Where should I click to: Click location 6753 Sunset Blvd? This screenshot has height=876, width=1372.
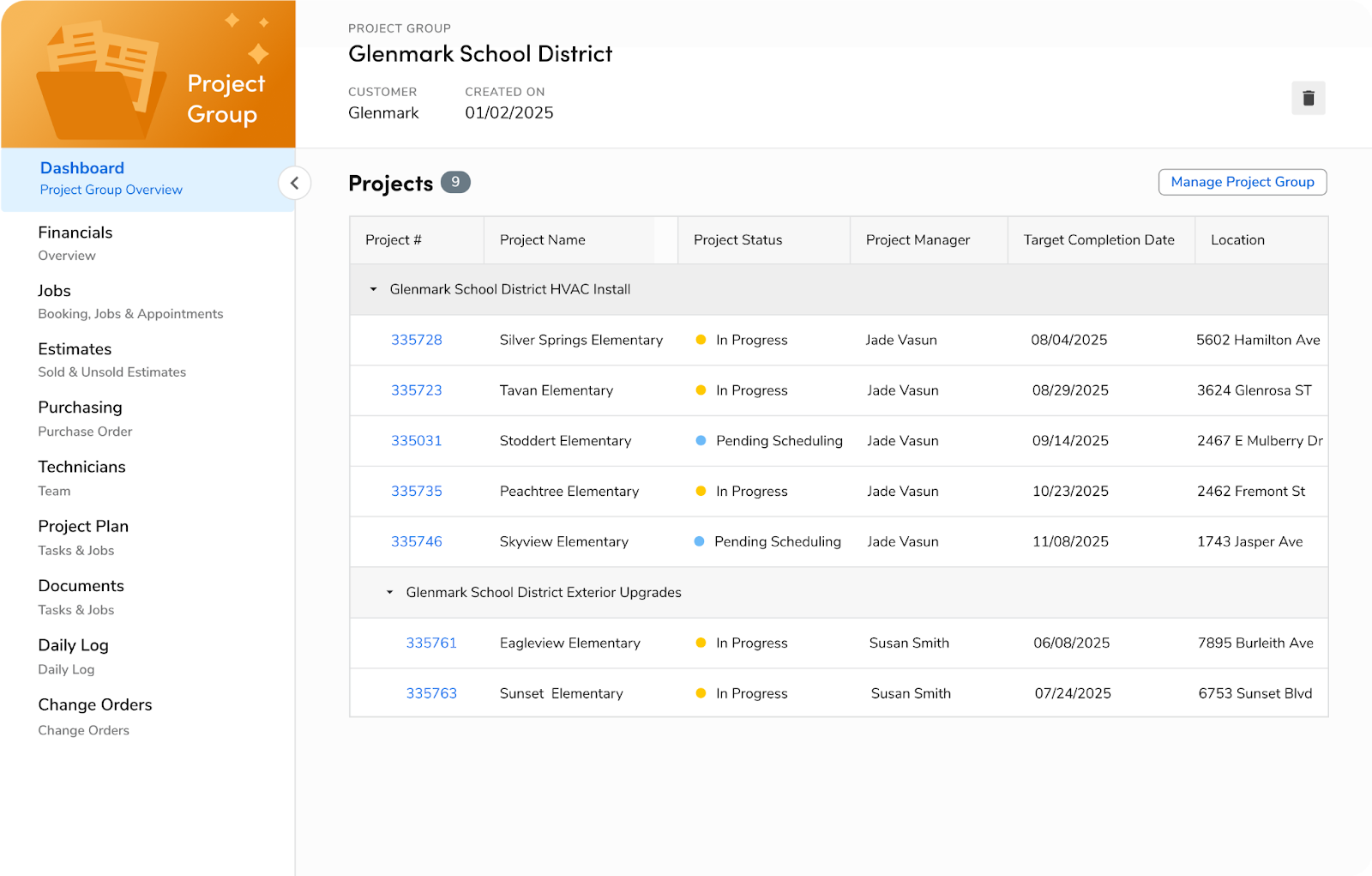1255,693
